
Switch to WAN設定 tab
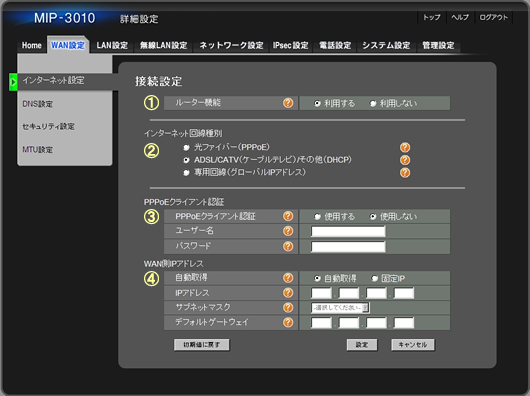coord(68,45)
